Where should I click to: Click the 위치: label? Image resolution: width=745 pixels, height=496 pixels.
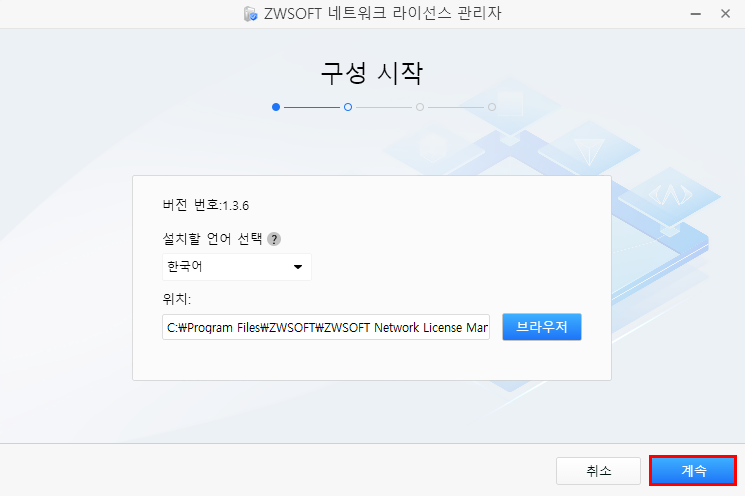[176, 299]
